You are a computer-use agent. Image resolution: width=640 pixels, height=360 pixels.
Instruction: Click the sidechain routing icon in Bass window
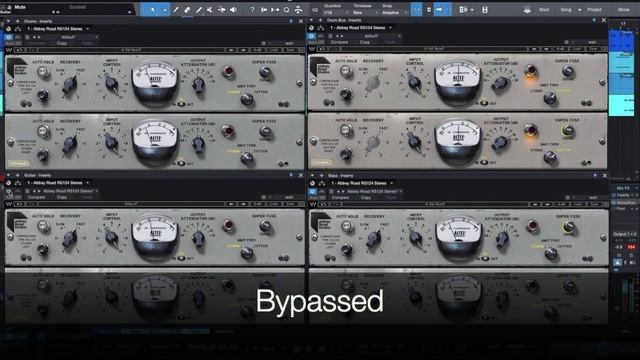click(322, 183)
